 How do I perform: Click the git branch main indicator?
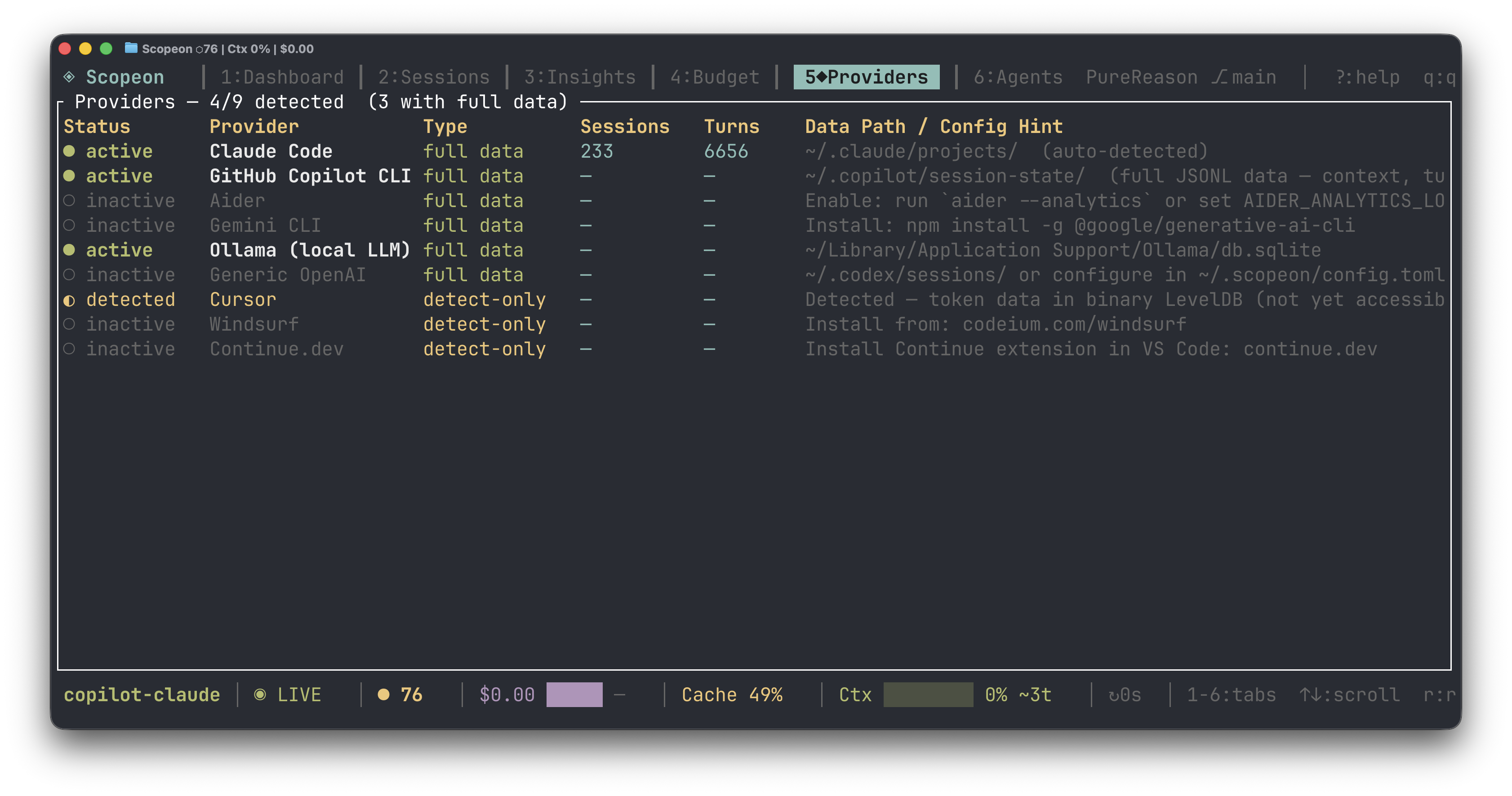pos(1244,77)
